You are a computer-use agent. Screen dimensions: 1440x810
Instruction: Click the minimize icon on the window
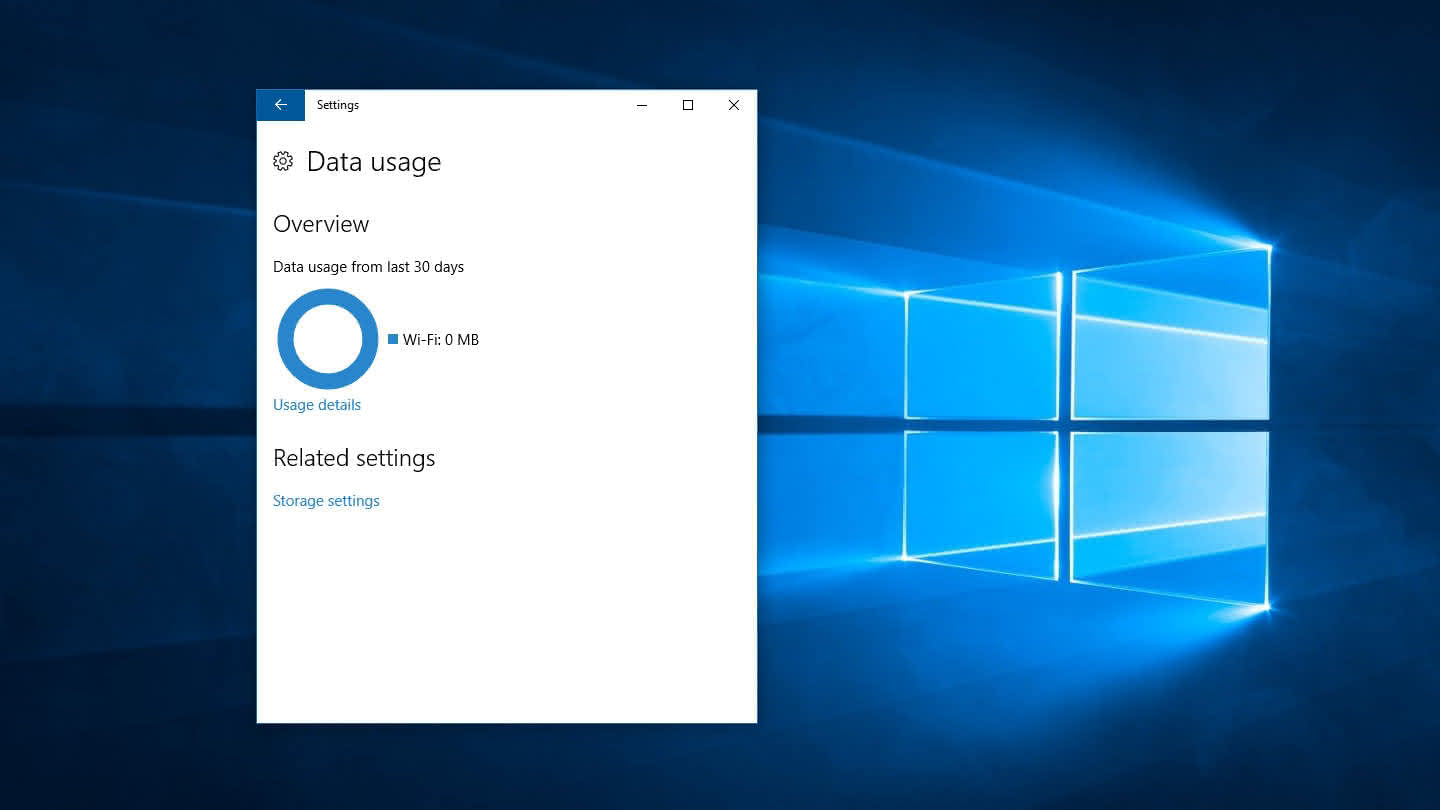click(x=641, y=105)
